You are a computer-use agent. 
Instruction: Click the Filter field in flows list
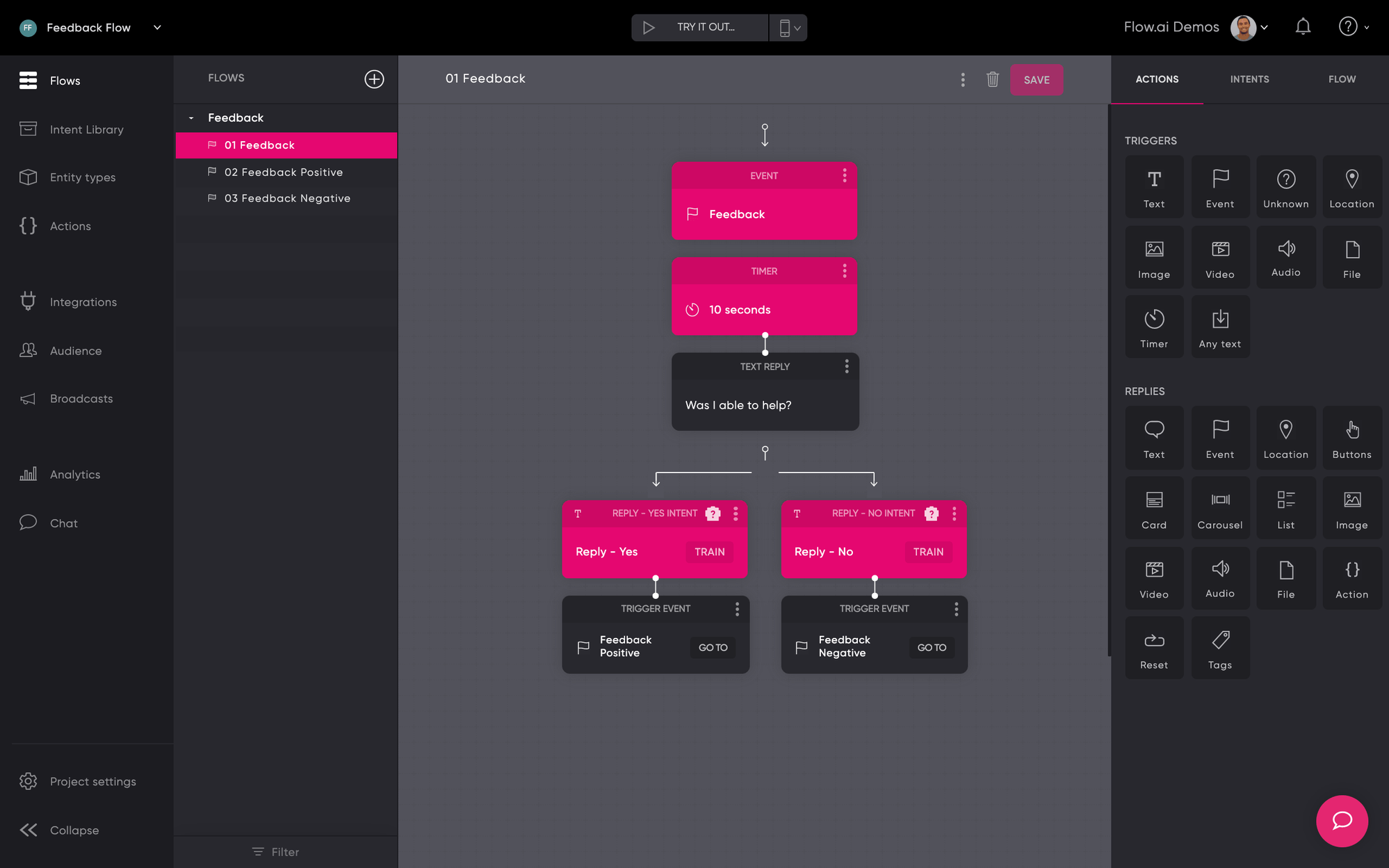[284, 852]
